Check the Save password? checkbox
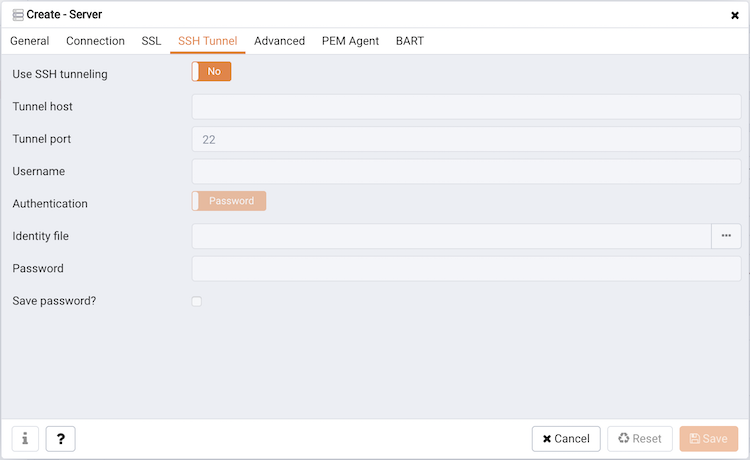Screen dimensions: 750x460 [x=197, y=301]
